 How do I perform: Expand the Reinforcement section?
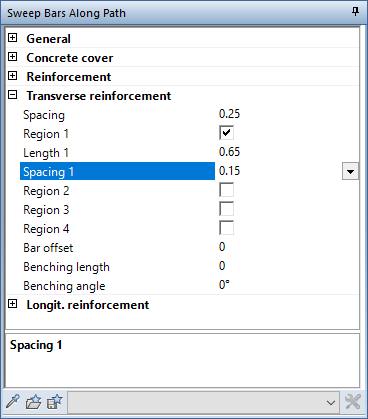tap(12, 76)
